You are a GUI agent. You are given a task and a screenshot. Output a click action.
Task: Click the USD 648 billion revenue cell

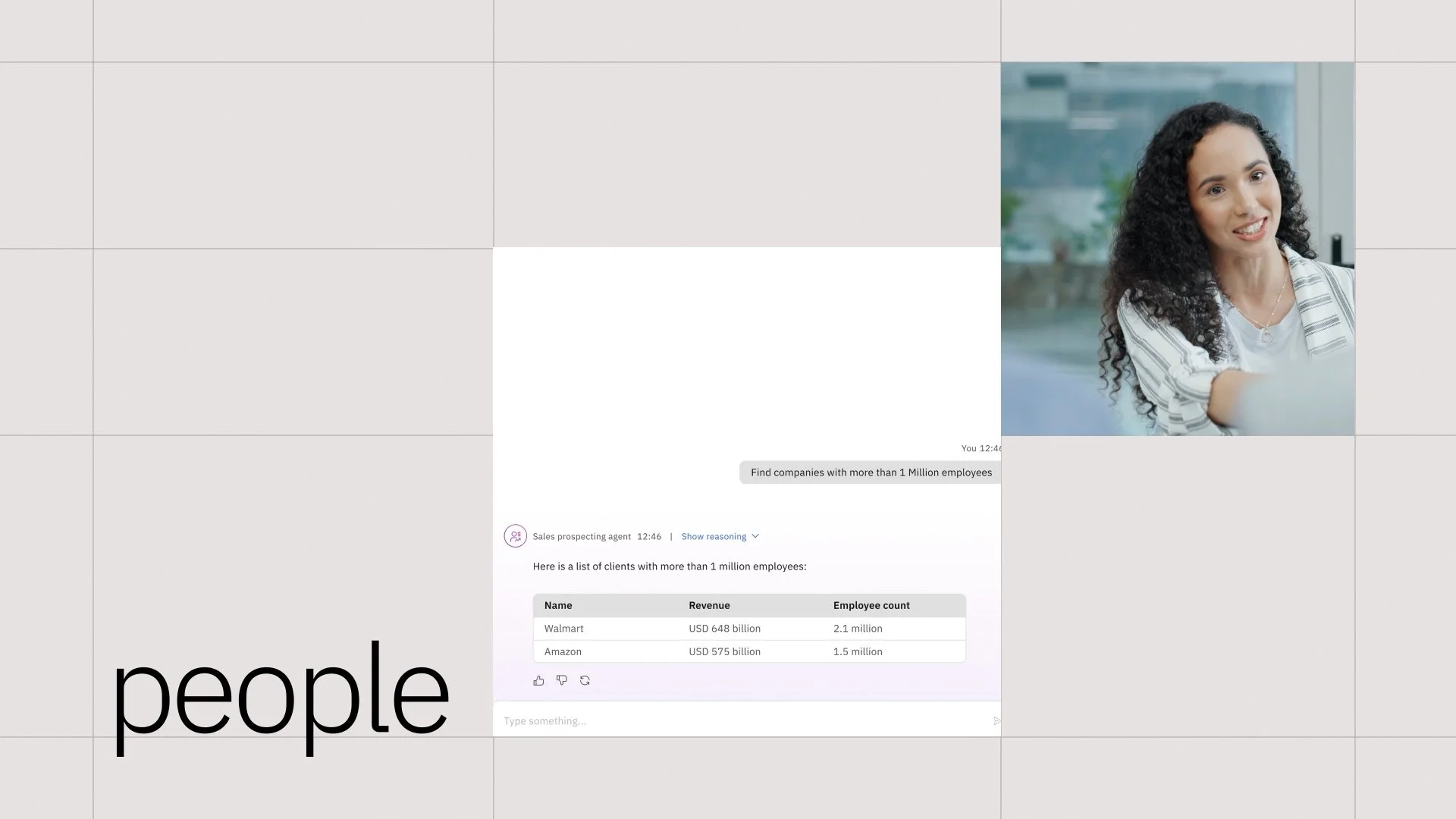coord(724,629)
